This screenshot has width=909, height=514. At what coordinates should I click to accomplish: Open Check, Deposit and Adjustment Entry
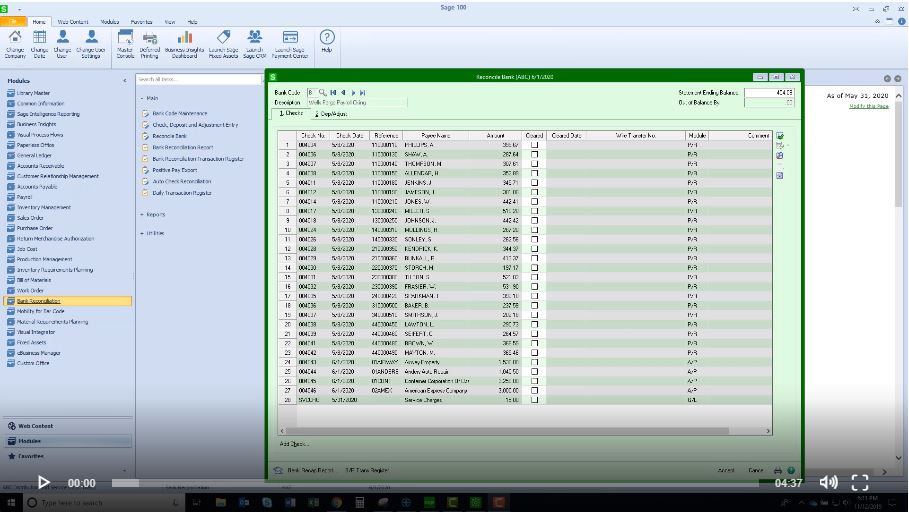pyautogui.click(x=195, y=125)
